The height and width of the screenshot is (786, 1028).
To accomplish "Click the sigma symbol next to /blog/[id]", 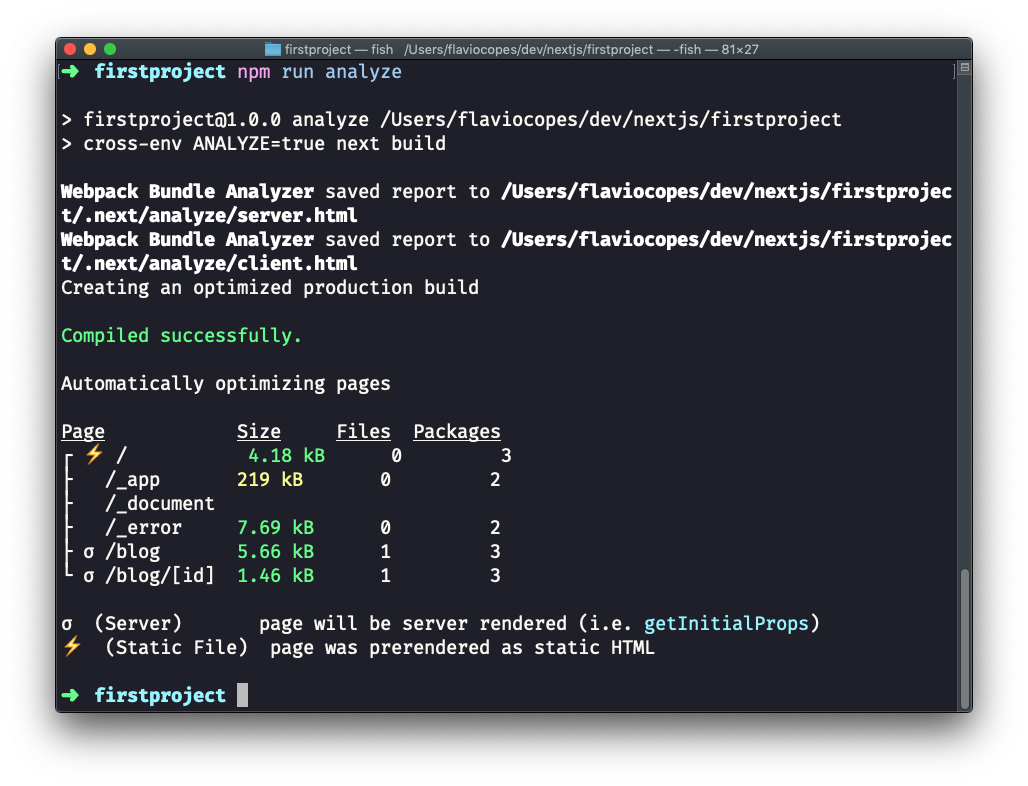I will coord(89,576).
